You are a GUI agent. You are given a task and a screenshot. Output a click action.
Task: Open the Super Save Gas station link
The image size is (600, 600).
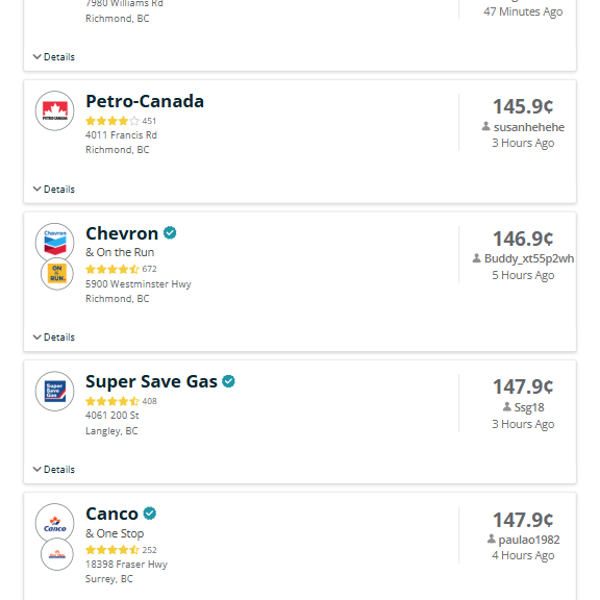151,381
